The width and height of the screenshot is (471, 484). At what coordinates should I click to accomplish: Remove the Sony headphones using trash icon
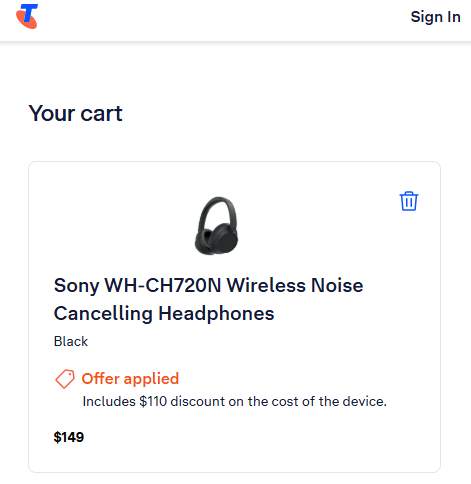[409, 201]
